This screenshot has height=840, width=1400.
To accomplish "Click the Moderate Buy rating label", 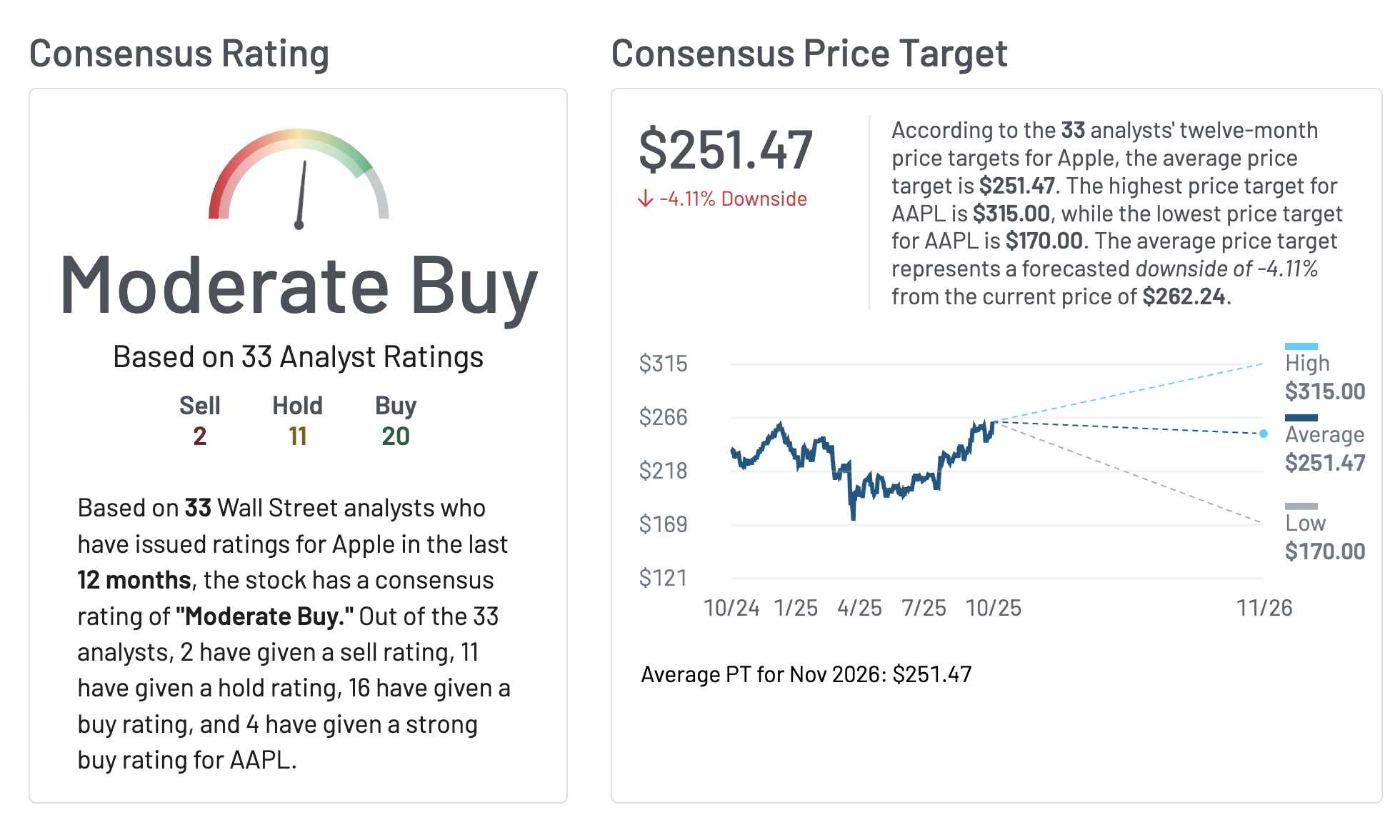I will click(x=299, y=286).
